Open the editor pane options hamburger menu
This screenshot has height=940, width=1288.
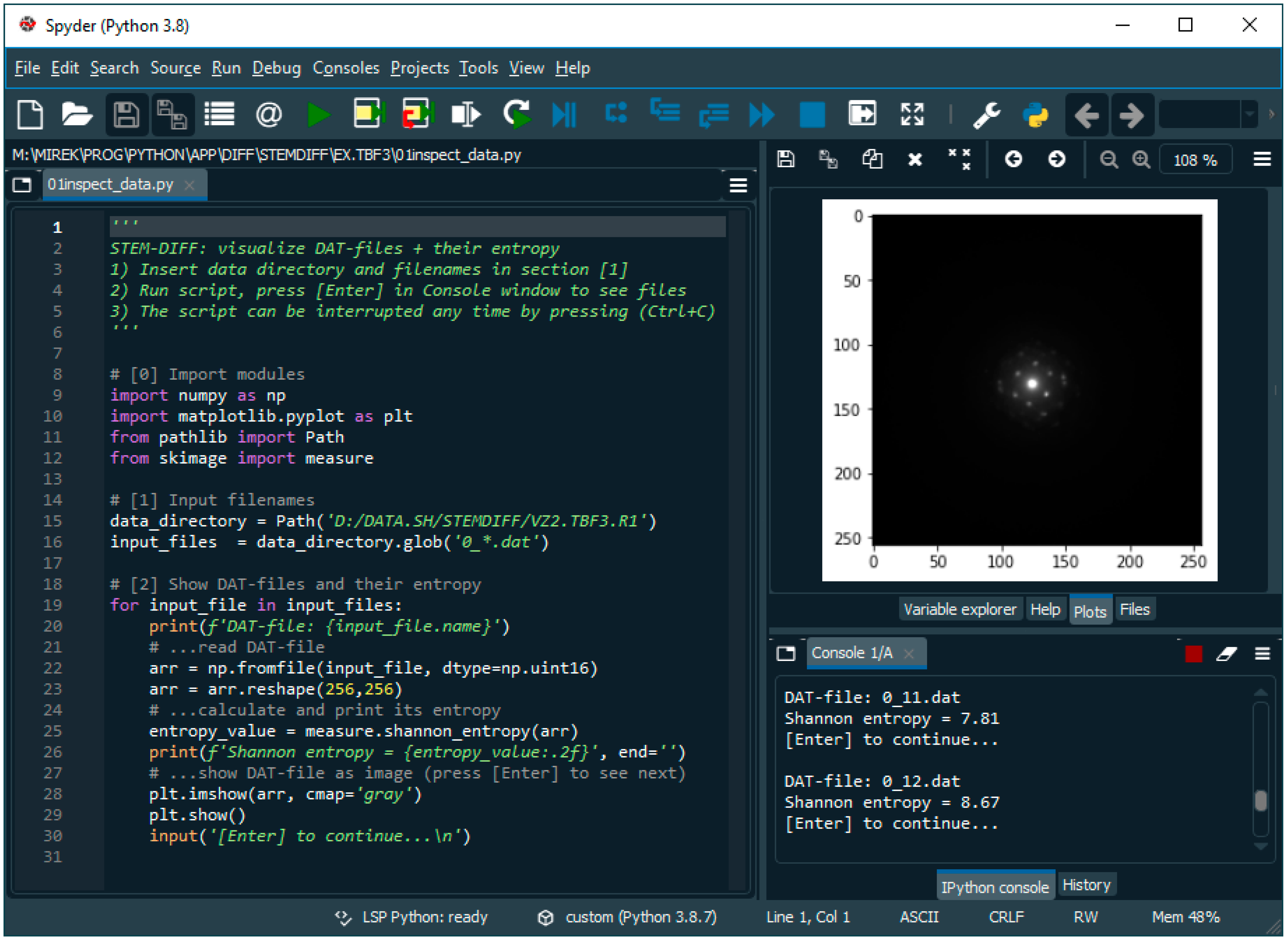738,186
